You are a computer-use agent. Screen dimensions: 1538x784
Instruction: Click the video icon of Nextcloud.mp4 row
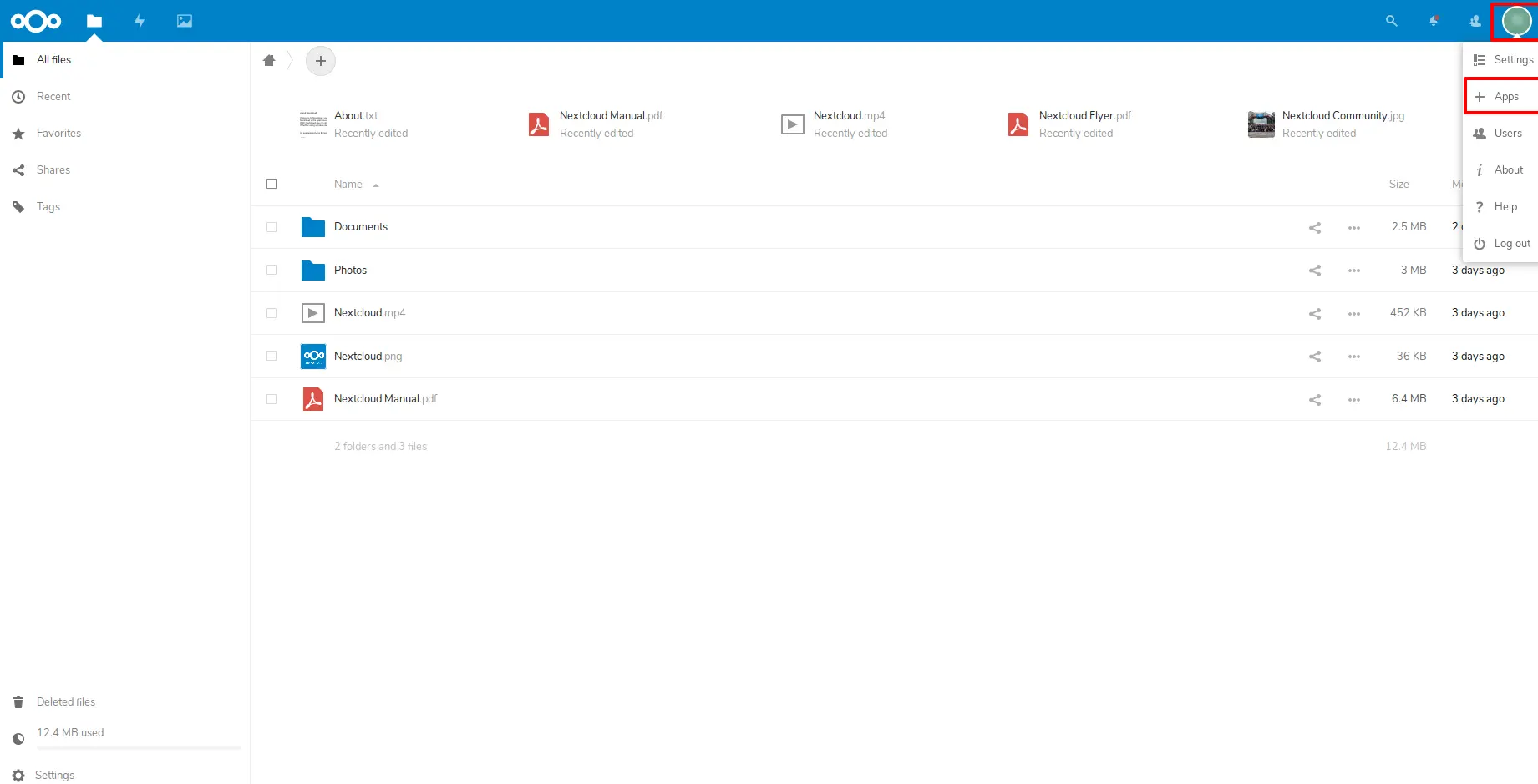coord(313,313)
